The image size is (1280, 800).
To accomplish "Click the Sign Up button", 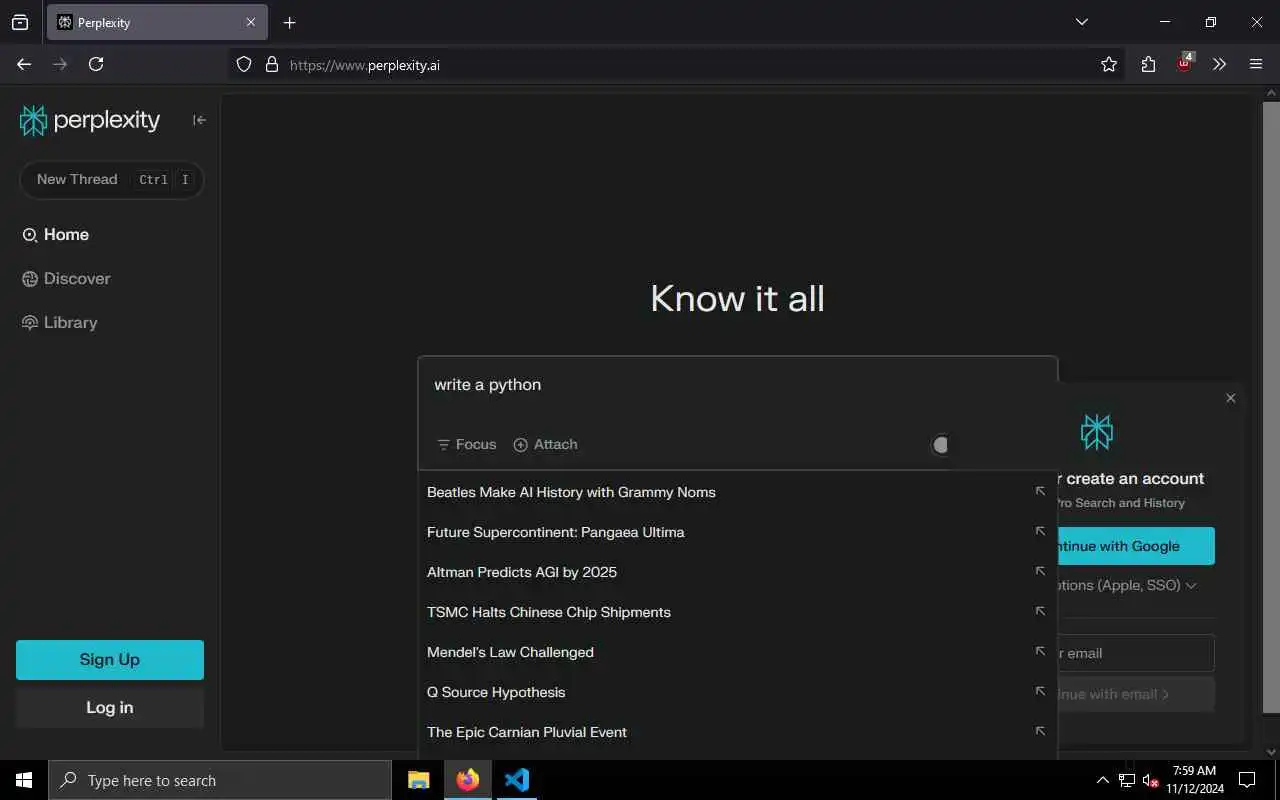I will coord(110,660).
